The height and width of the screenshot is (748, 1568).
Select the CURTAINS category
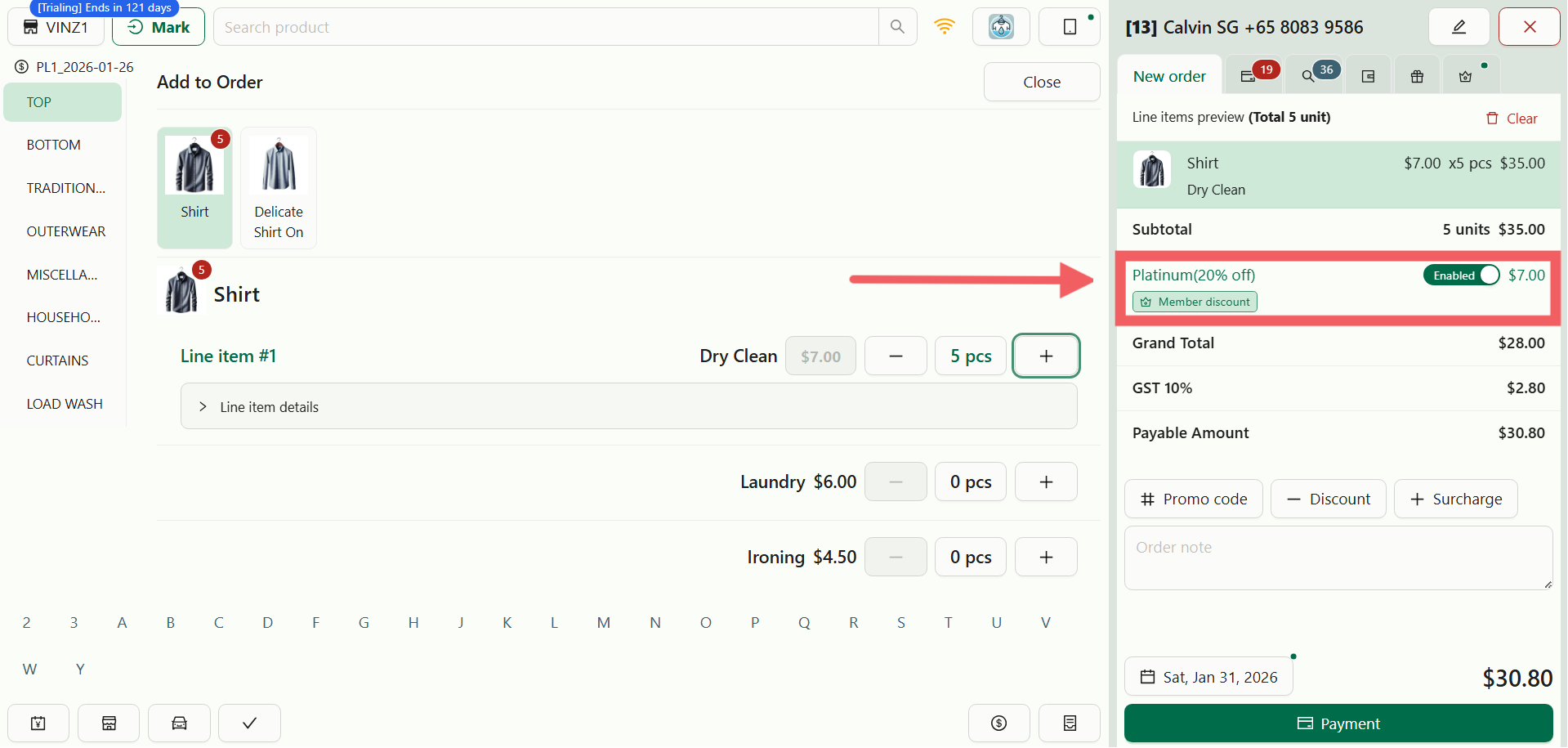(x=63, y=361)
